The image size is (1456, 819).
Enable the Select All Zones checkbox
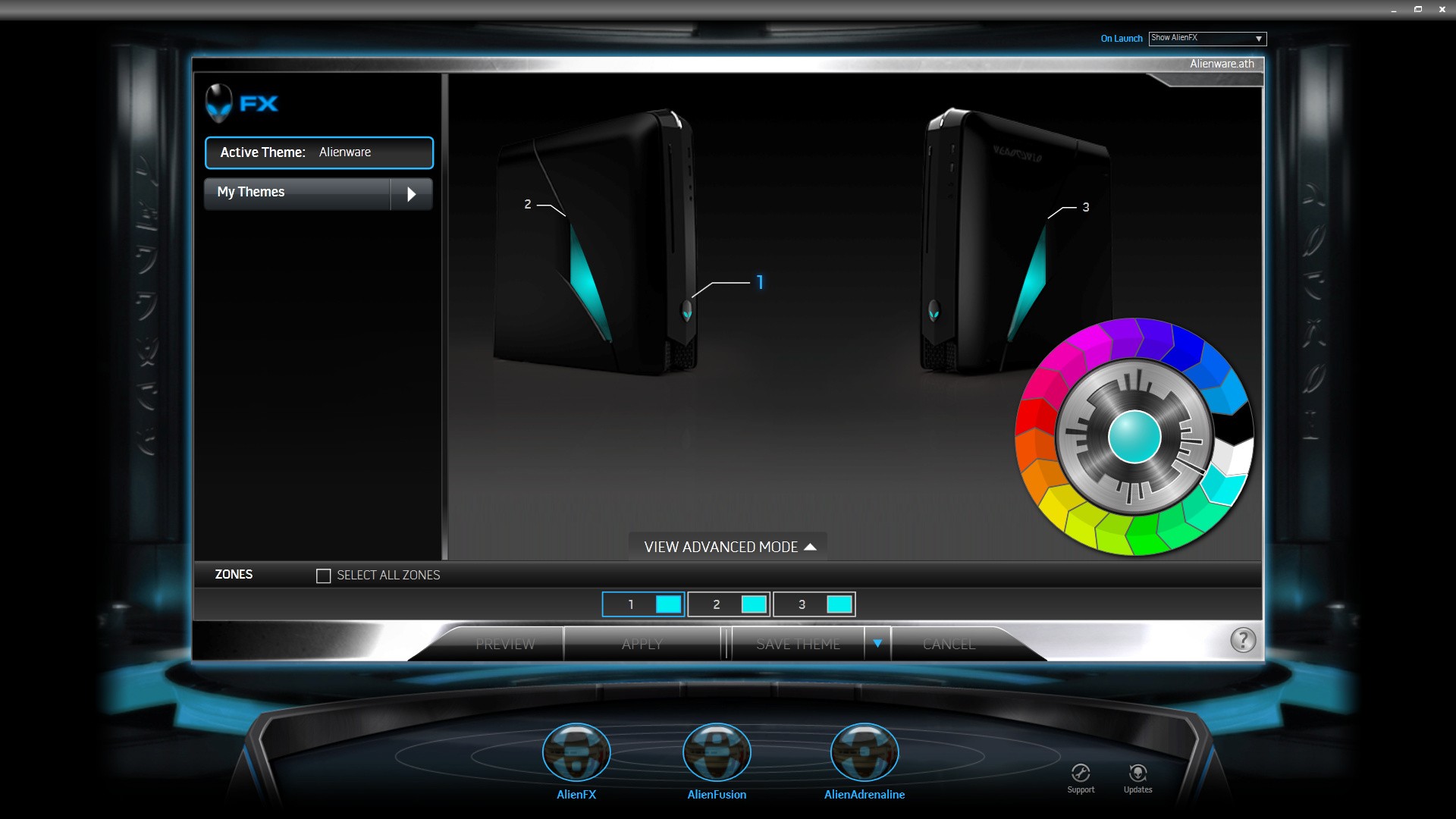323,576
